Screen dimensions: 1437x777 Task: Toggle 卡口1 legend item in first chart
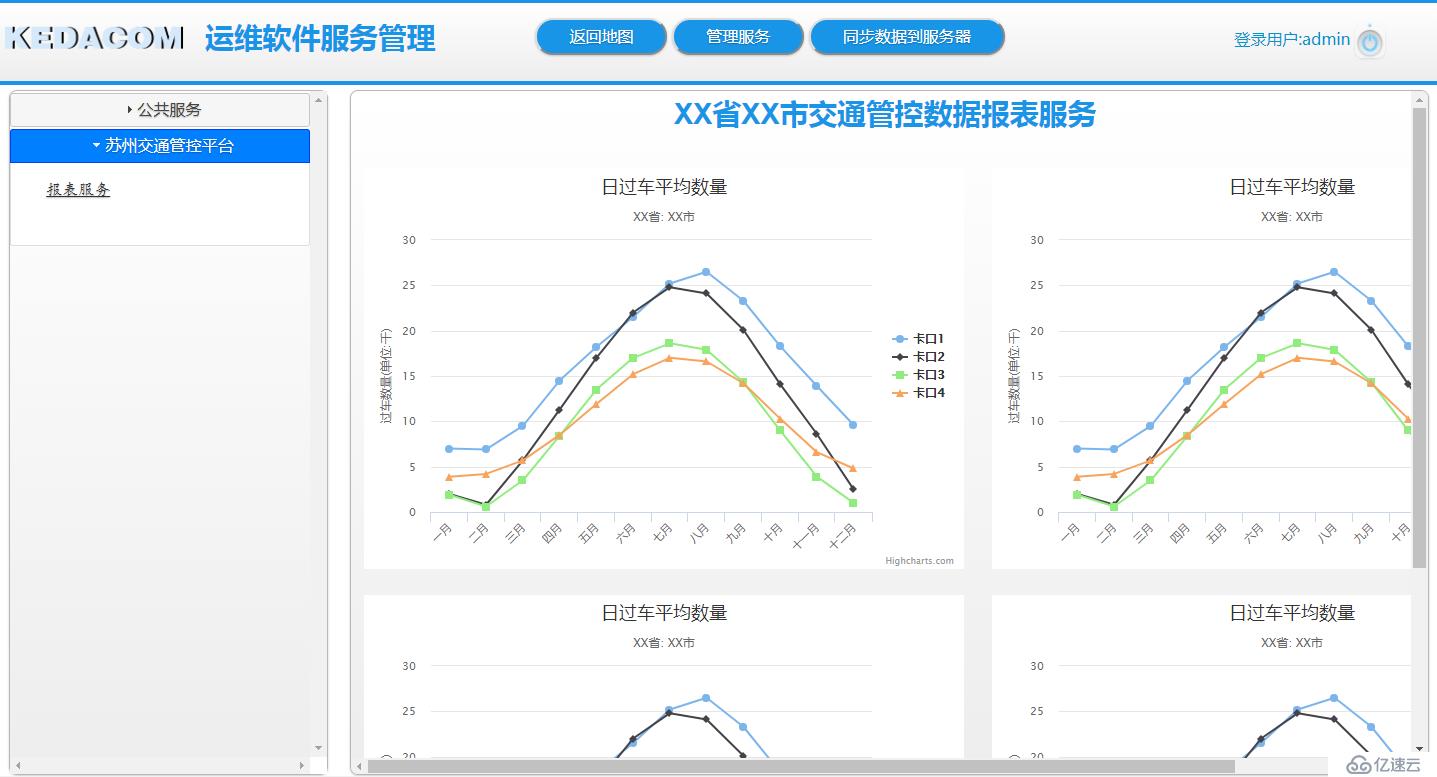pos(918,339)
